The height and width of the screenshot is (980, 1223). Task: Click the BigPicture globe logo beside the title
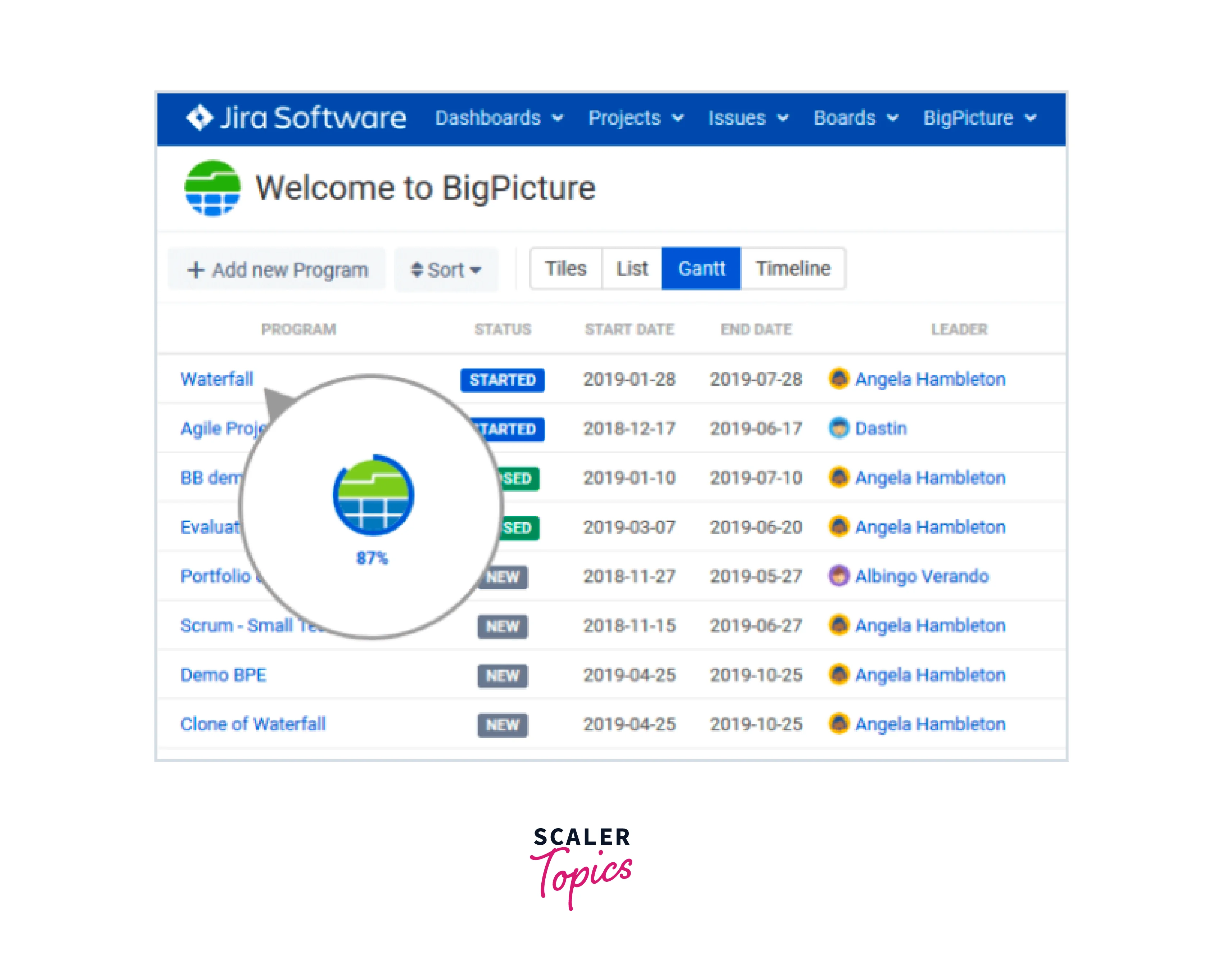[213, 188]
